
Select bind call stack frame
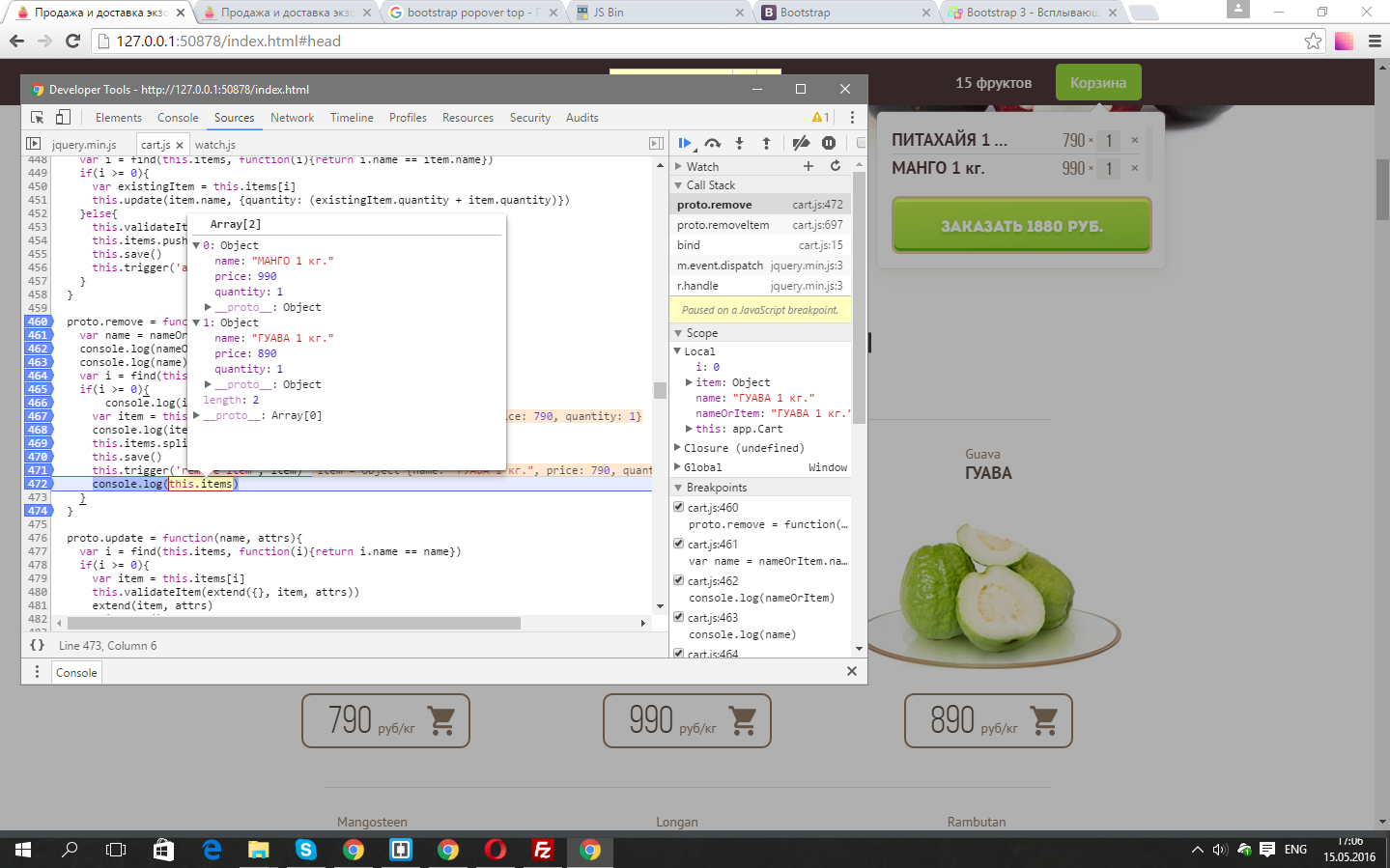759,245
